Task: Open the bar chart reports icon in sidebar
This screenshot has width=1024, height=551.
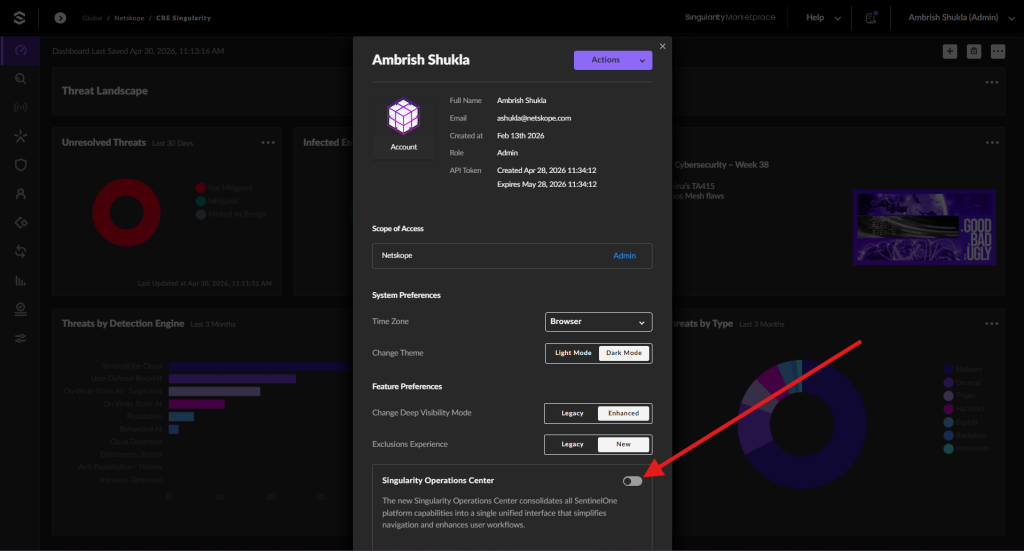Action: click(x=20, y=281)
